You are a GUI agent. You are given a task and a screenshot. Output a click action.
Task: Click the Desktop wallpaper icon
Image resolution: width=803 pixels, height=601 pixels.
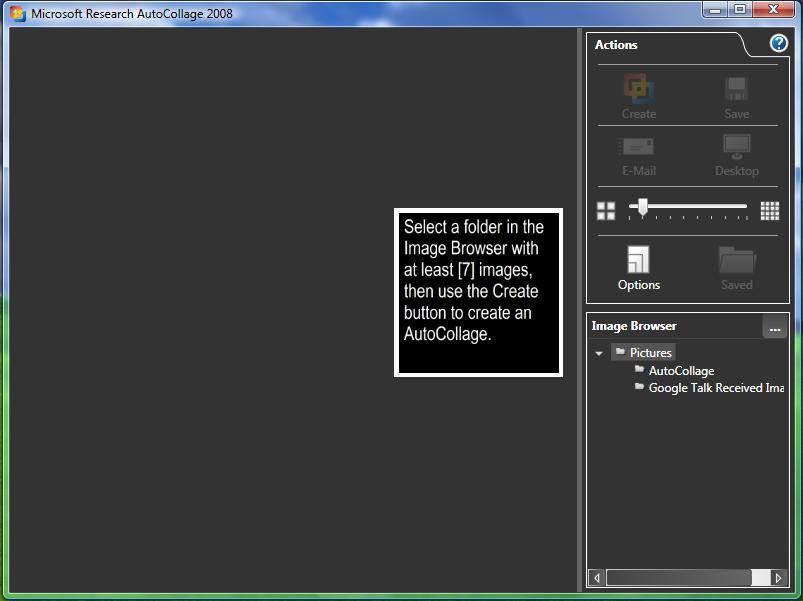[x=737, y=147]
